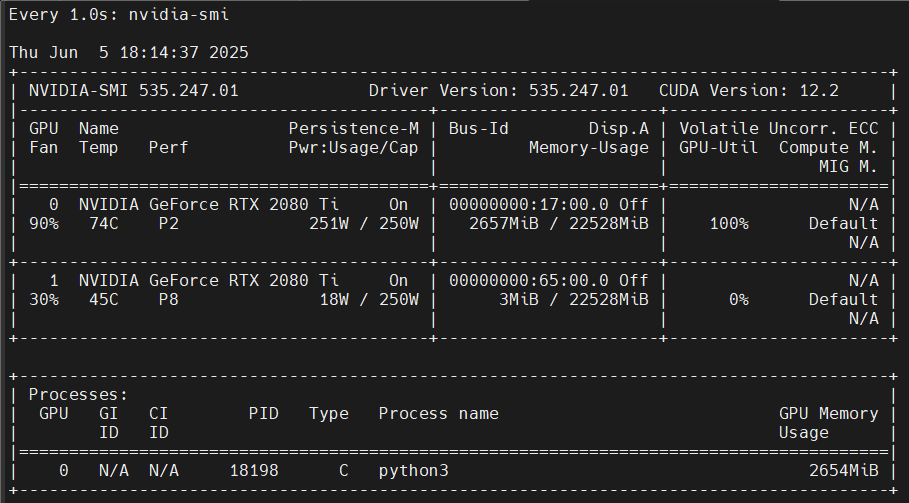This screenshot has width=909, height=503.
Task: Click the 'Every 1.0s: nvidia-smi' watch header
Action: (119, 14)
